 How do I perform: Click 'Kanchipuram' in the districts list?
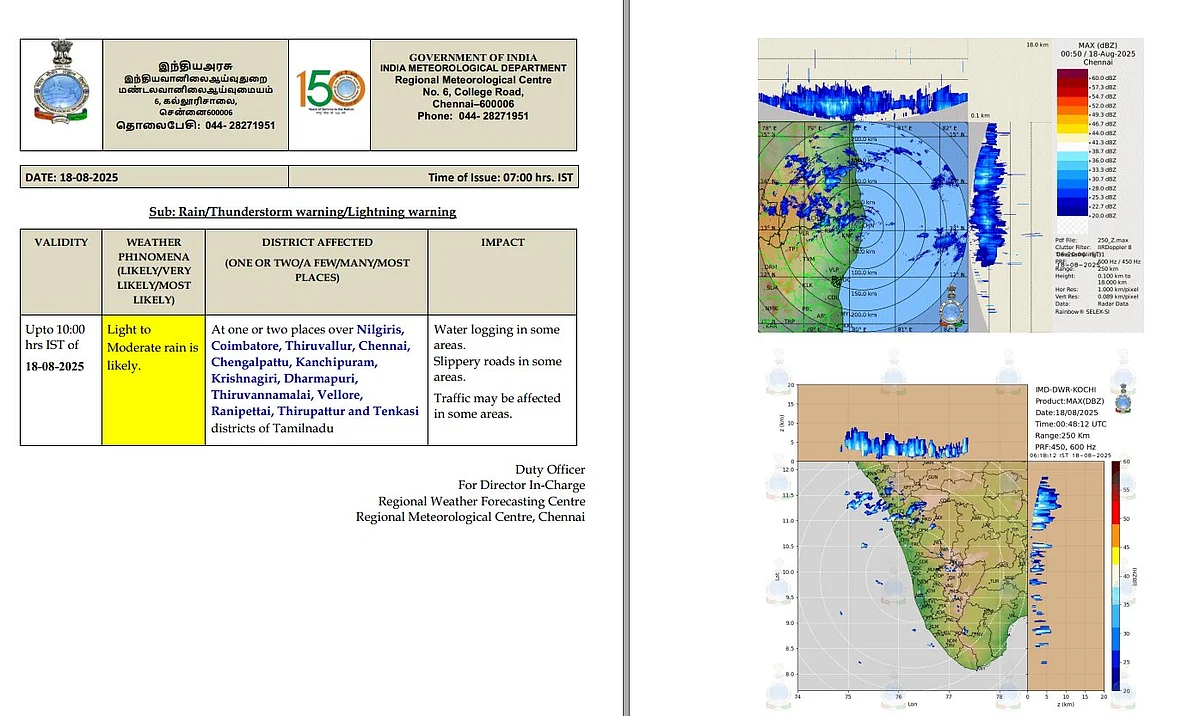[x=337, y=362]
